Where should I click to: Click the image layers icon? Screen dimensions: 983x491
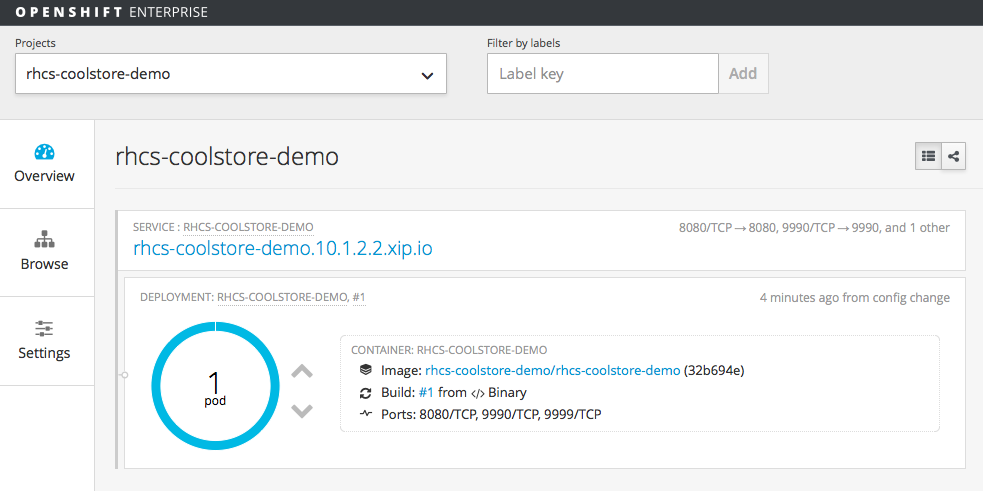click(366, 370)
